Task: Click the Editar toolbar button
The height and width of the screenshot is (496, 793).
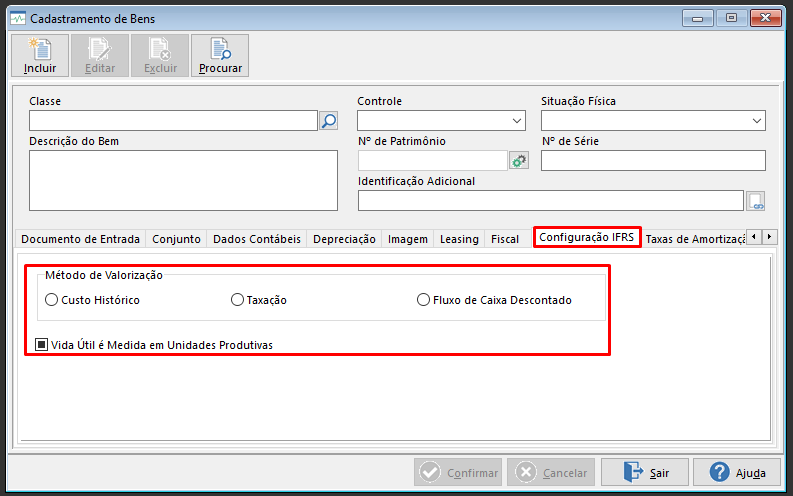Action: click(x=100, y=56)
